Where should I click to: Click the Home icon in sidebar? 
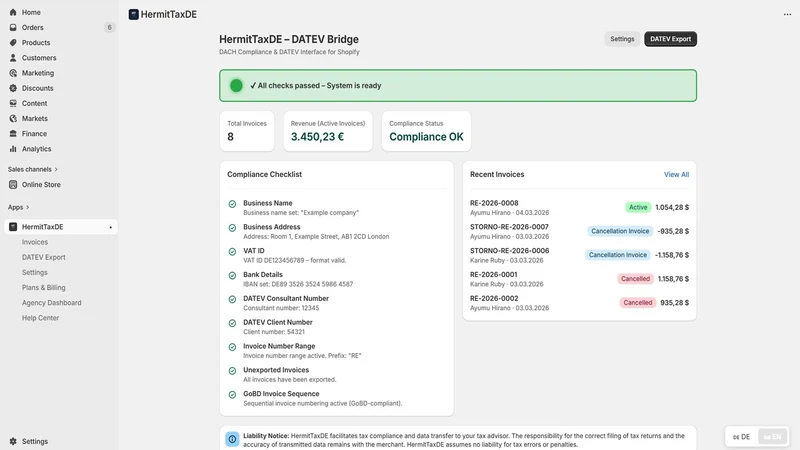13,12
